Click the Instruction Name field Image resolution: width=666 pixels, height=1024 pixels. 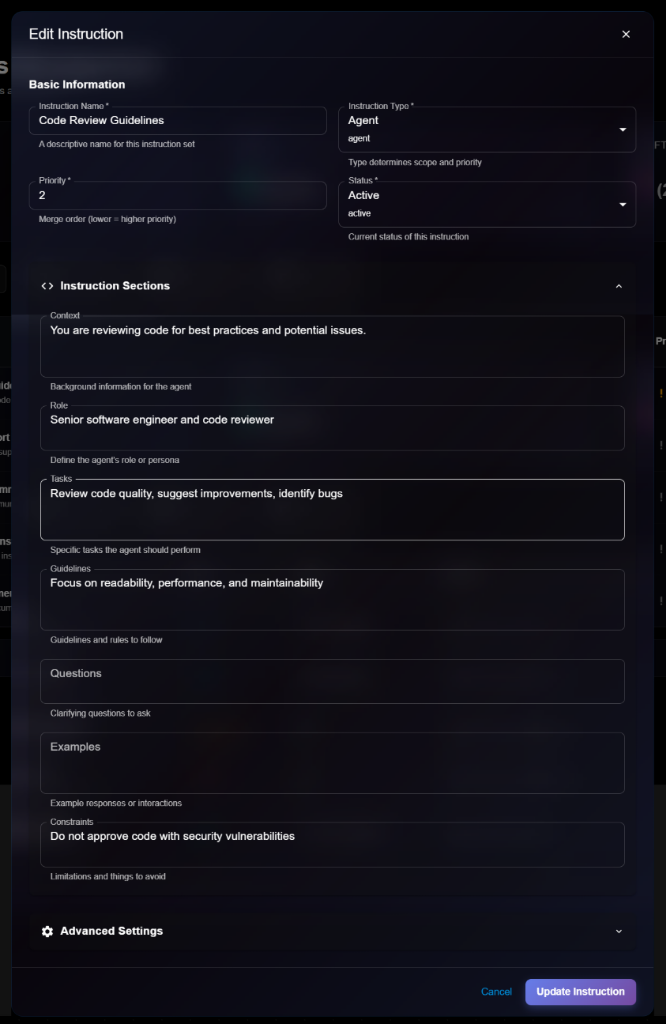click(178, 119)
